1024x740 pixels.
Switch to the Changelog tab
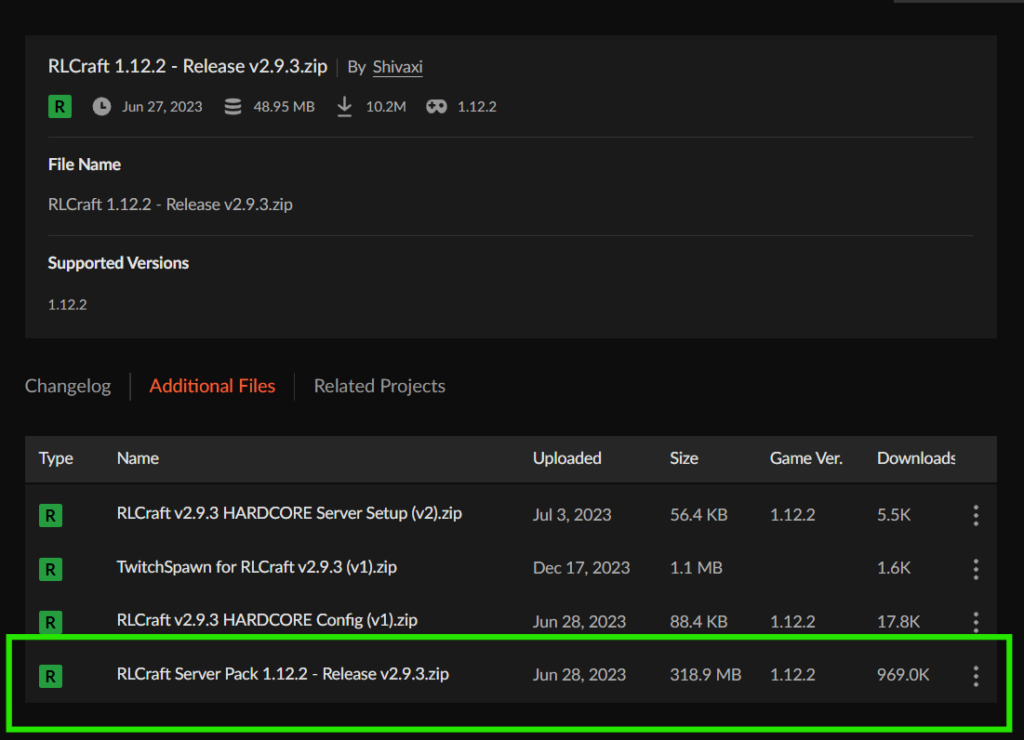pos(68,386)
